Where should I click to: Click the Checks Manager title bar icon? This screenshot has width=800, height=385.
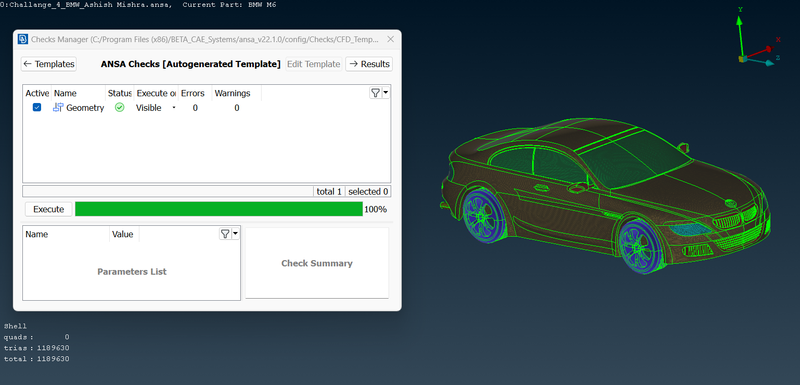(22, 39)
